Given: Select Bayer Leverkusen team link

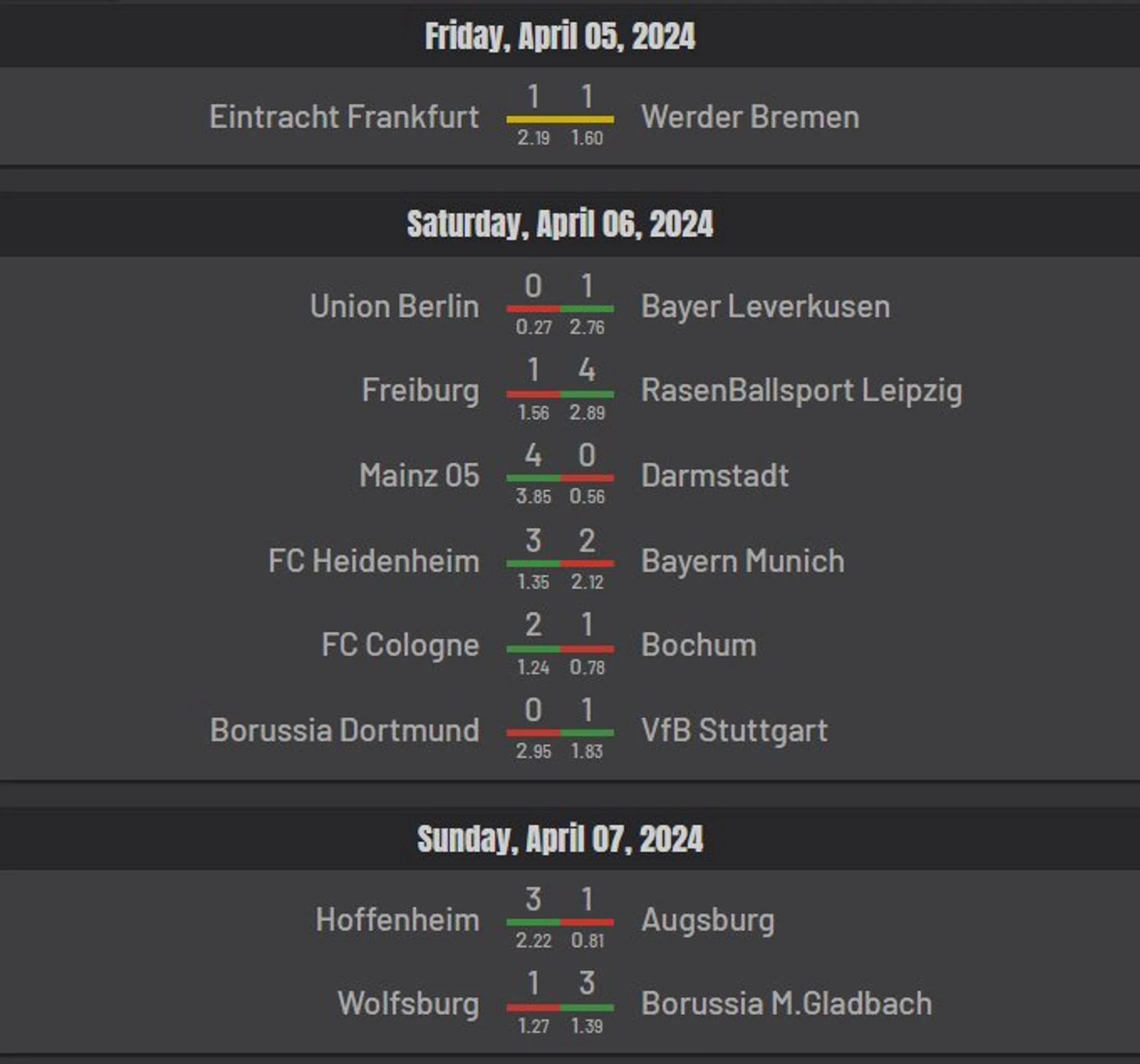Looking at the screenshot, I should click(765, 307).
